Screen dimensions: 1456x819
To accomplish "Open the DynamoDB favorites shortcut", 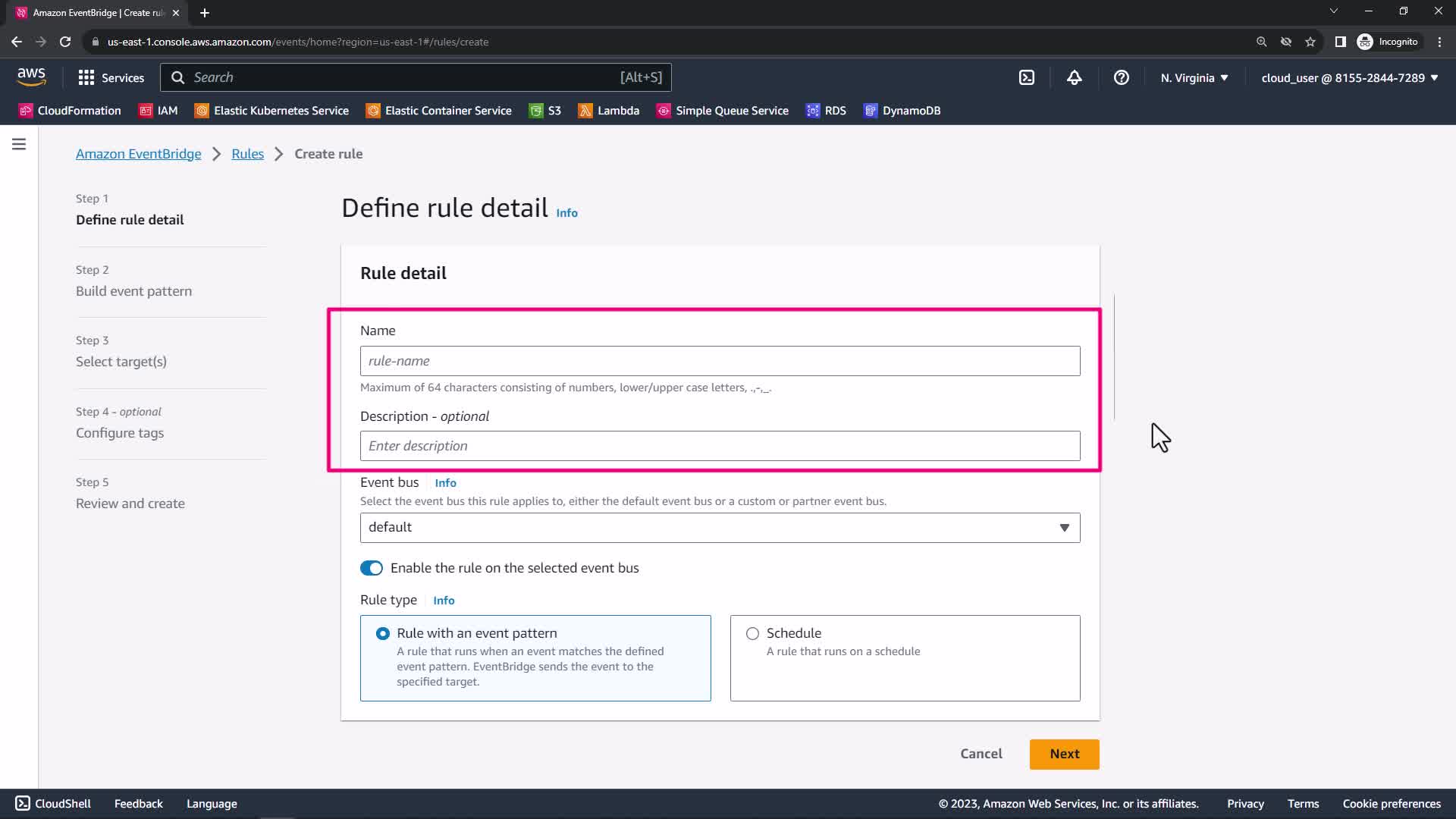I will [902, 111].
